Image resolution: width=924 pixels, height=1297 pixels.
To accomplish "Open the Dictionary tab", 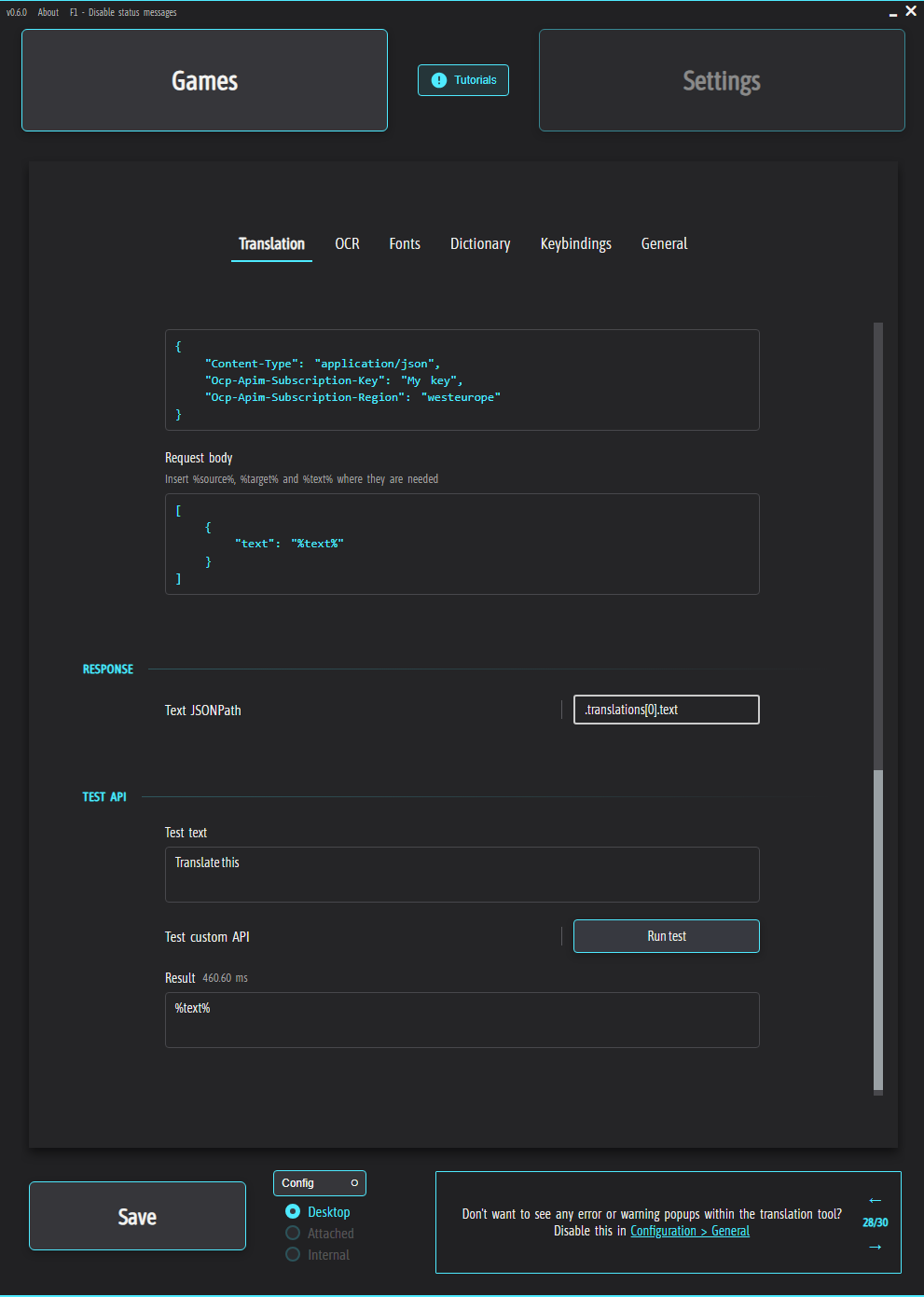I will click(480, 243).
